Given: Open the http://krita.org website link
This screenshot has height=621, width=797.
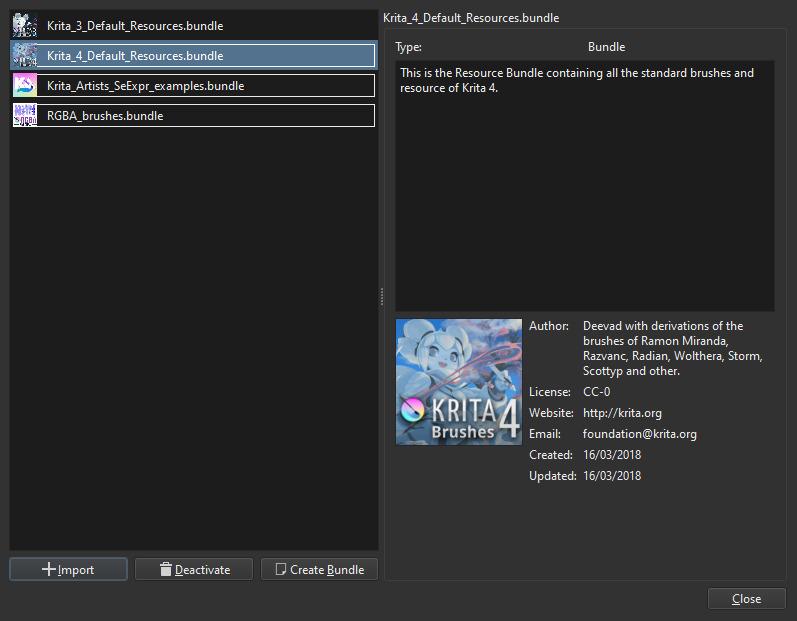Looking at the screenshot, I should 622,413.
